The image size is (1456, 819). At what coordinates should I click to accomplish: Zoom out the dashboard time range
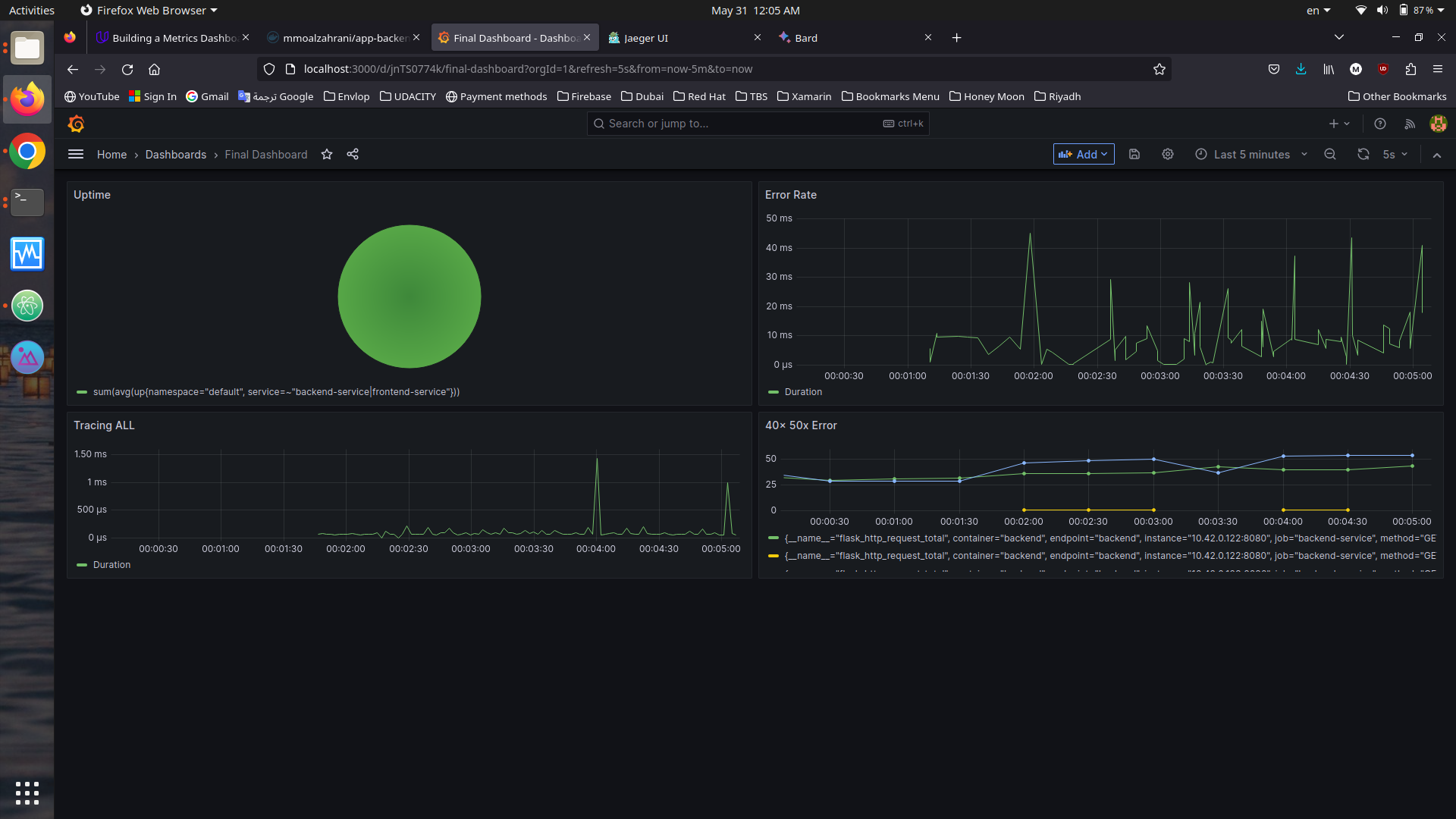click(x=1330, y=154)
